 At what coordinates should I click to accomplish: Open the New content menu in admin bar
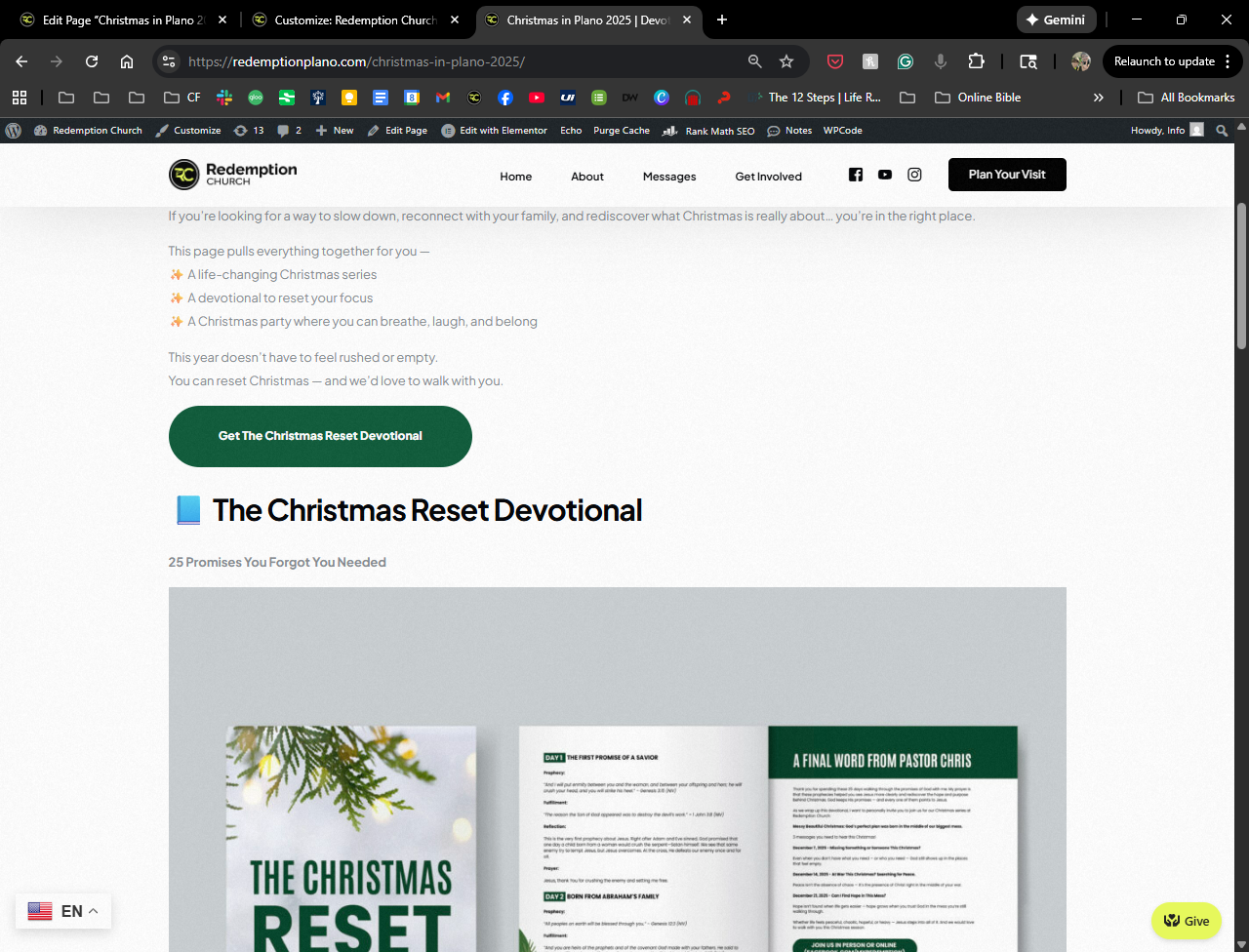click(335, 131)
